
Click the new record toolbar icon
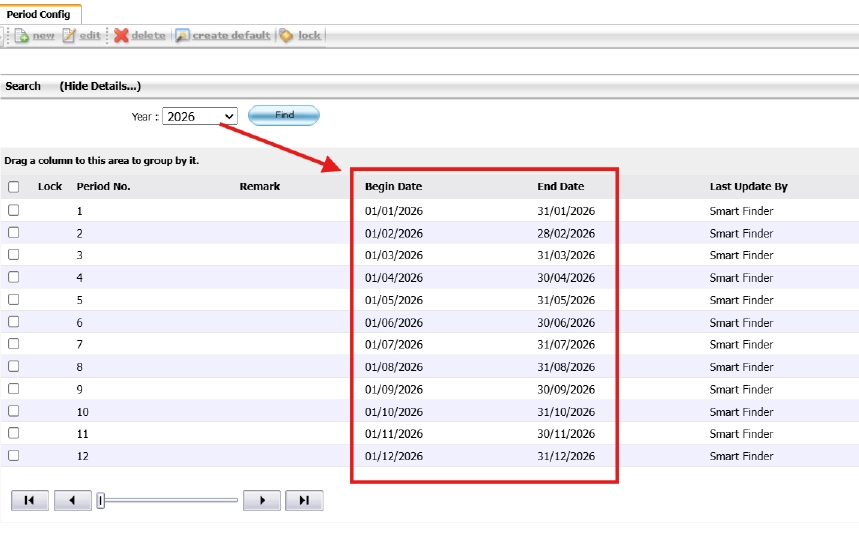click(x=22, y=36)
